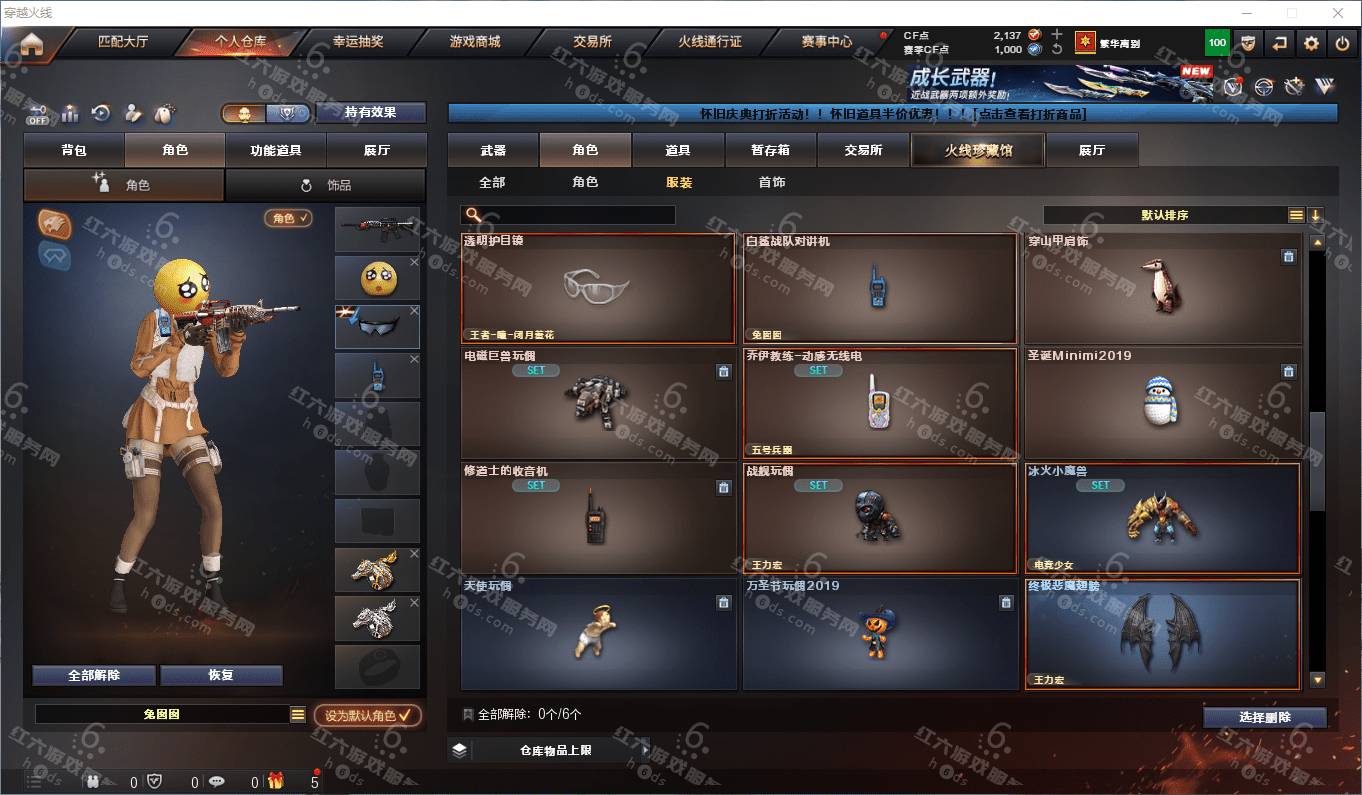Click the 全部解除 button

click(94, 675)
